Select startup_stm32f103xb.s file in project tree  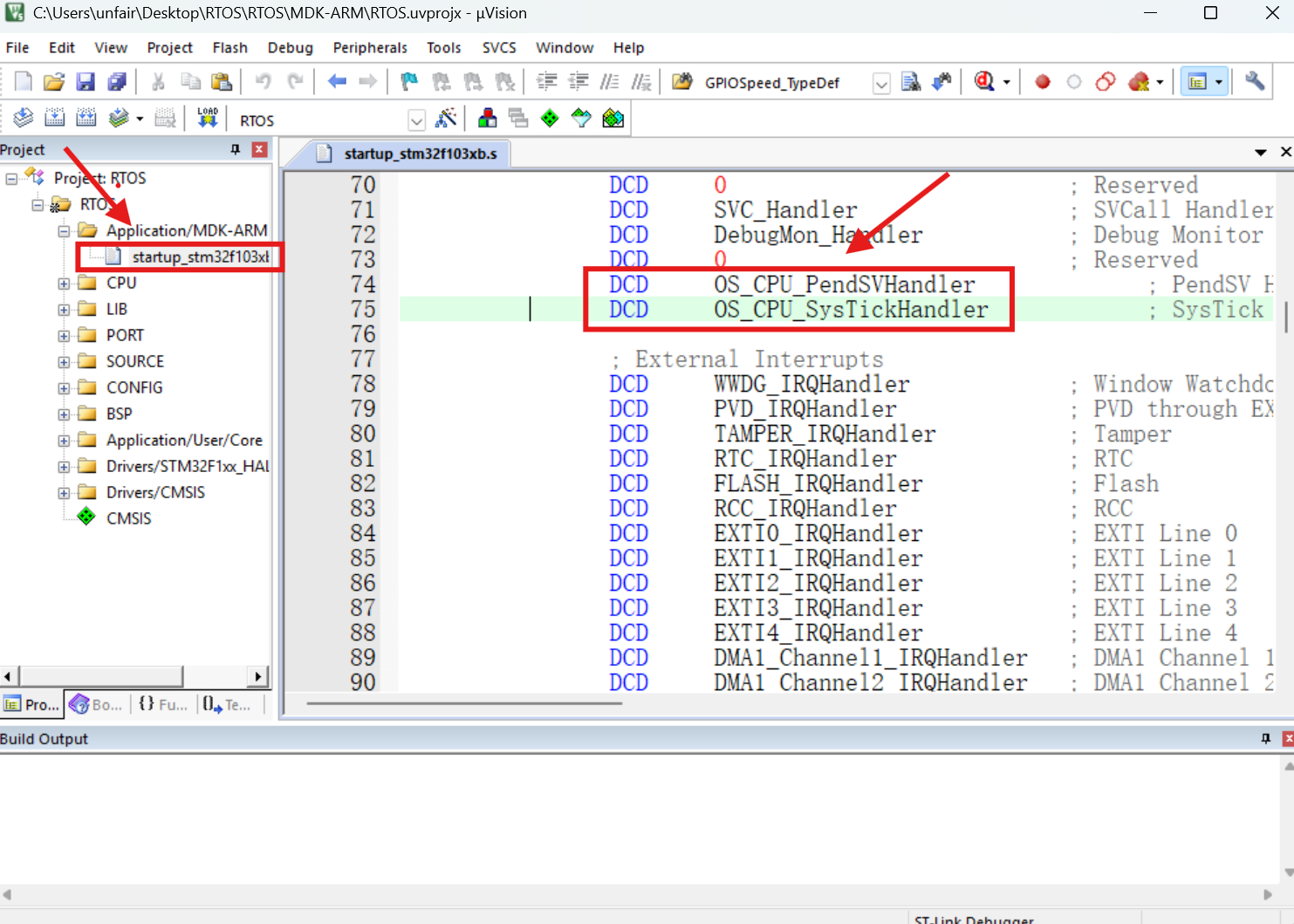(x=200, y=257)
